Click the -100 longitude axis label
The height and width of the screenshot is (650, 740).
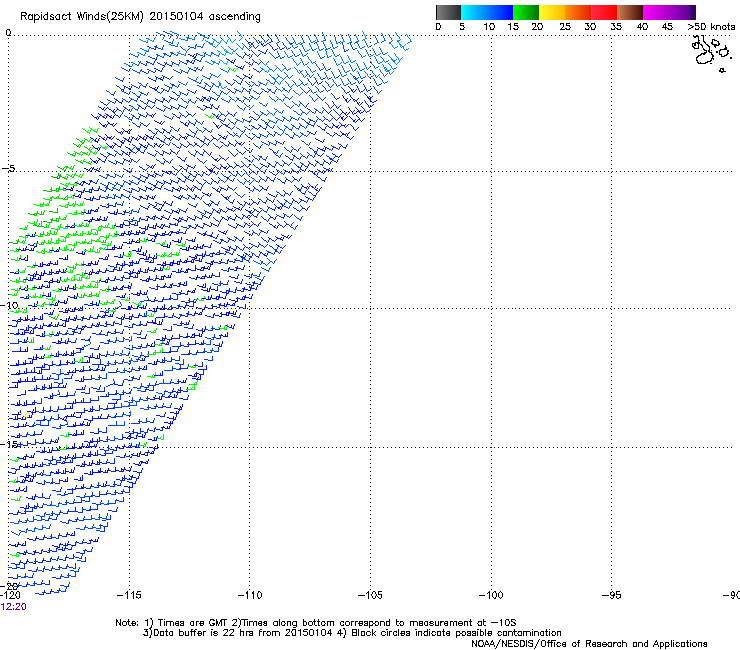click(x=491, y=595)
